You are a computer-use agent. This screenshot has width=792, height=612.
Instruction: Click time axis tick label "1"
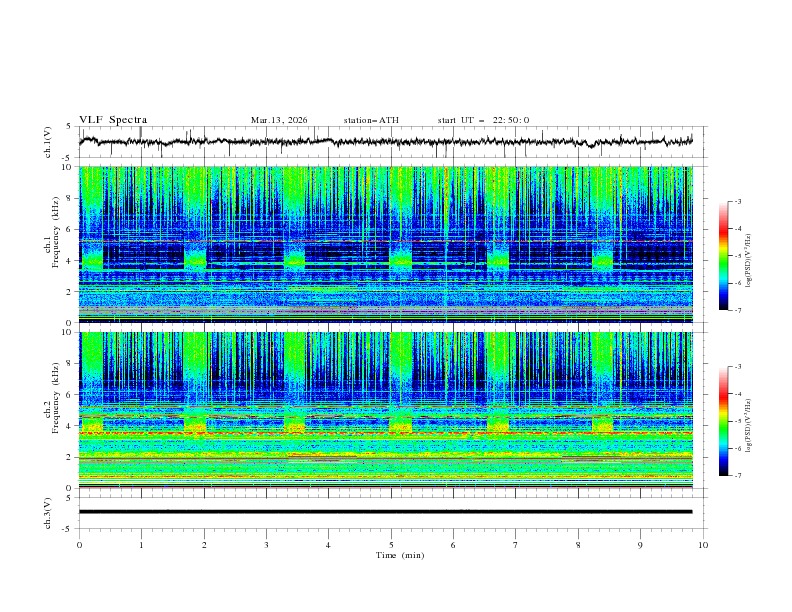(x=141, y=545)
